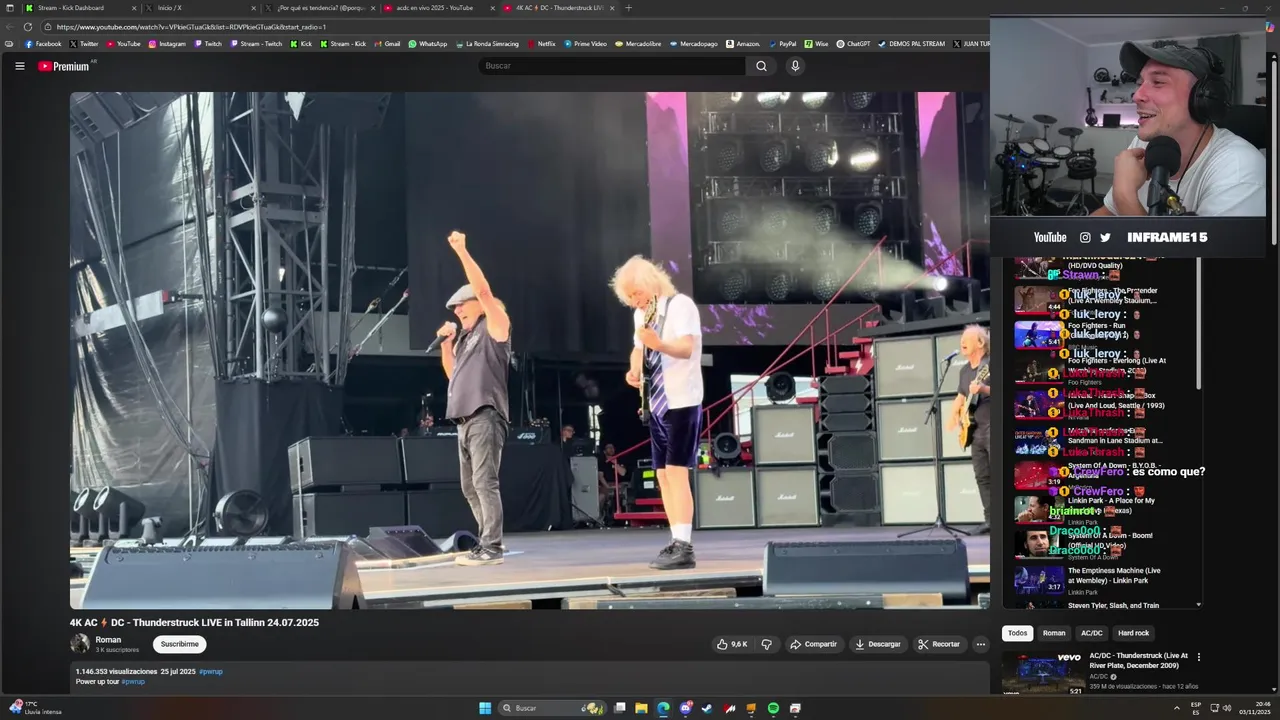Open Roman's channel avatar
The width and height of the screenshot is (1280, 720).
80,644
